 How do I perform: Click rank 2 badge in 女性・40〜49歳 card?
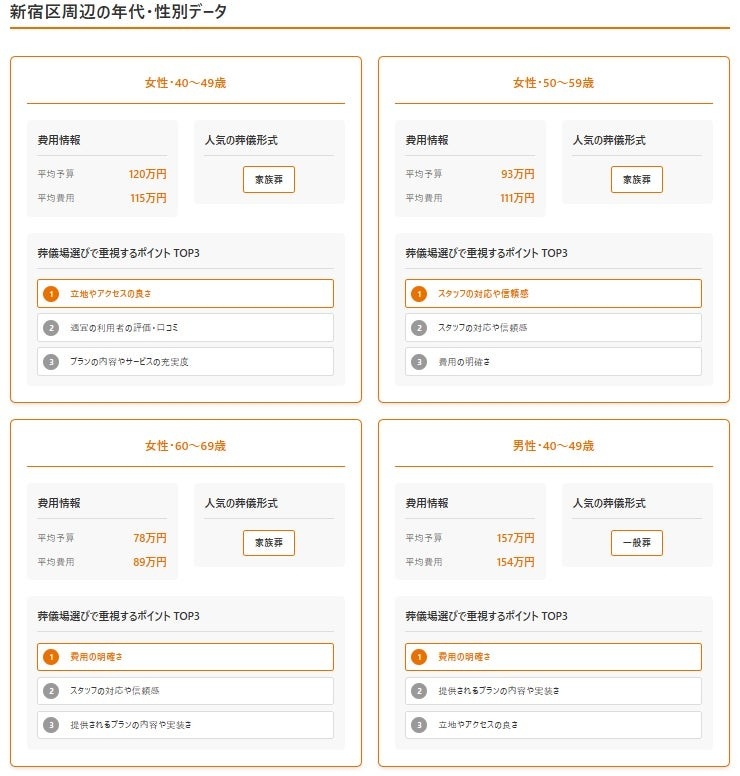(x=51, y=328)
